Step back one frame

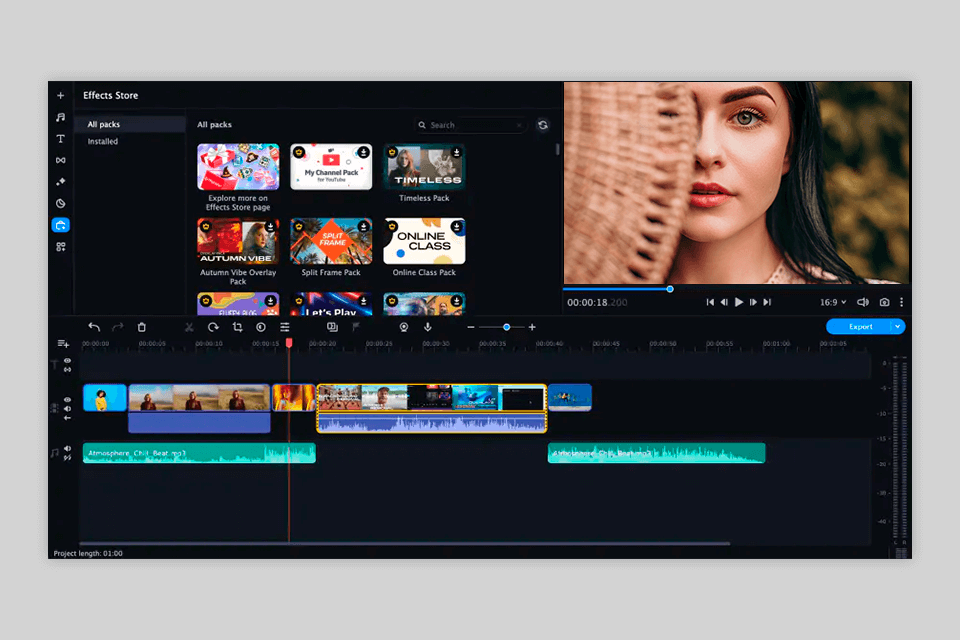[x=724, y=302]
